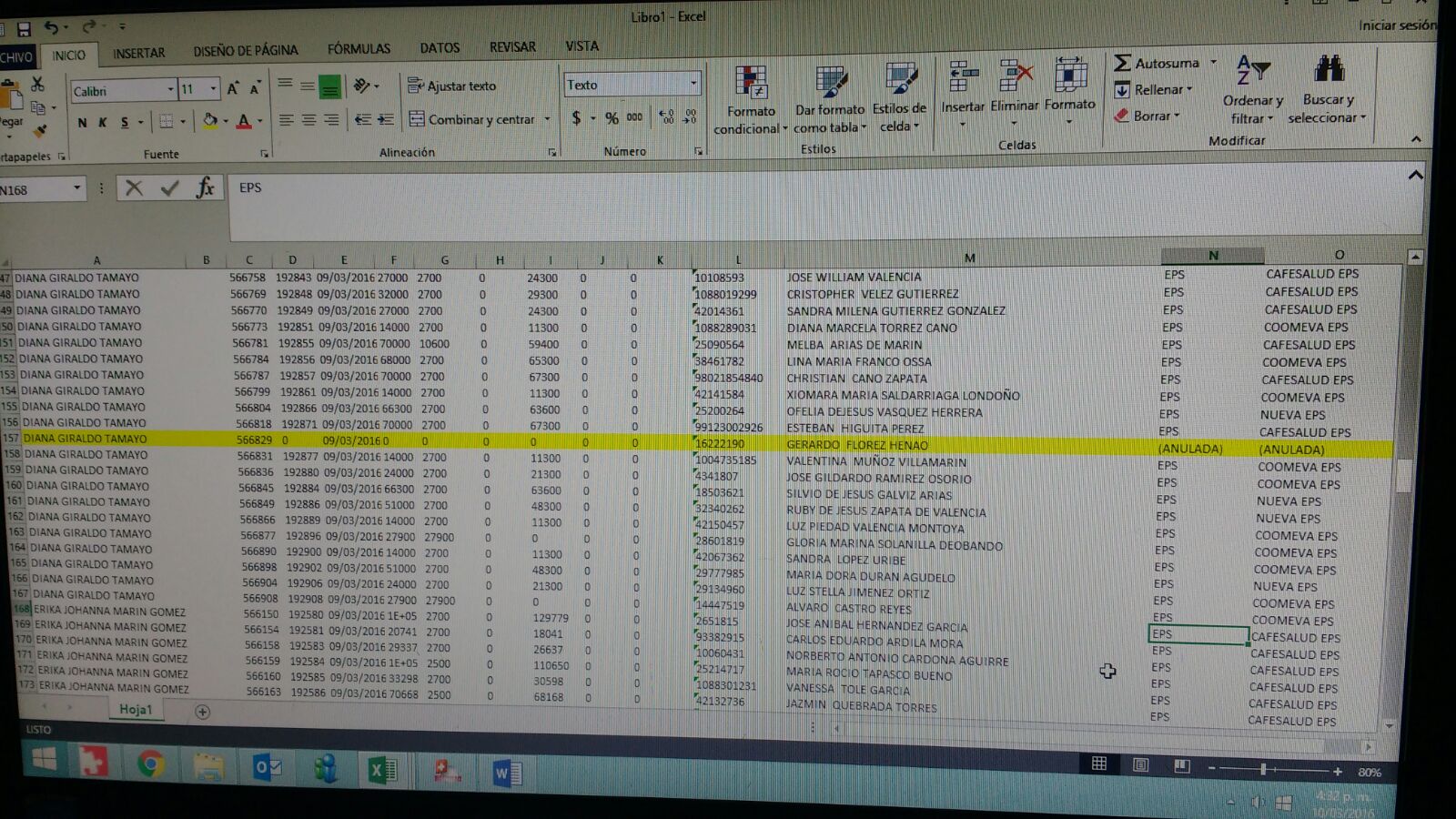Click Iniciar sesión link
Viewport: 1456px width, 819px height.
pyautogui.click(x=1396, y=25)
